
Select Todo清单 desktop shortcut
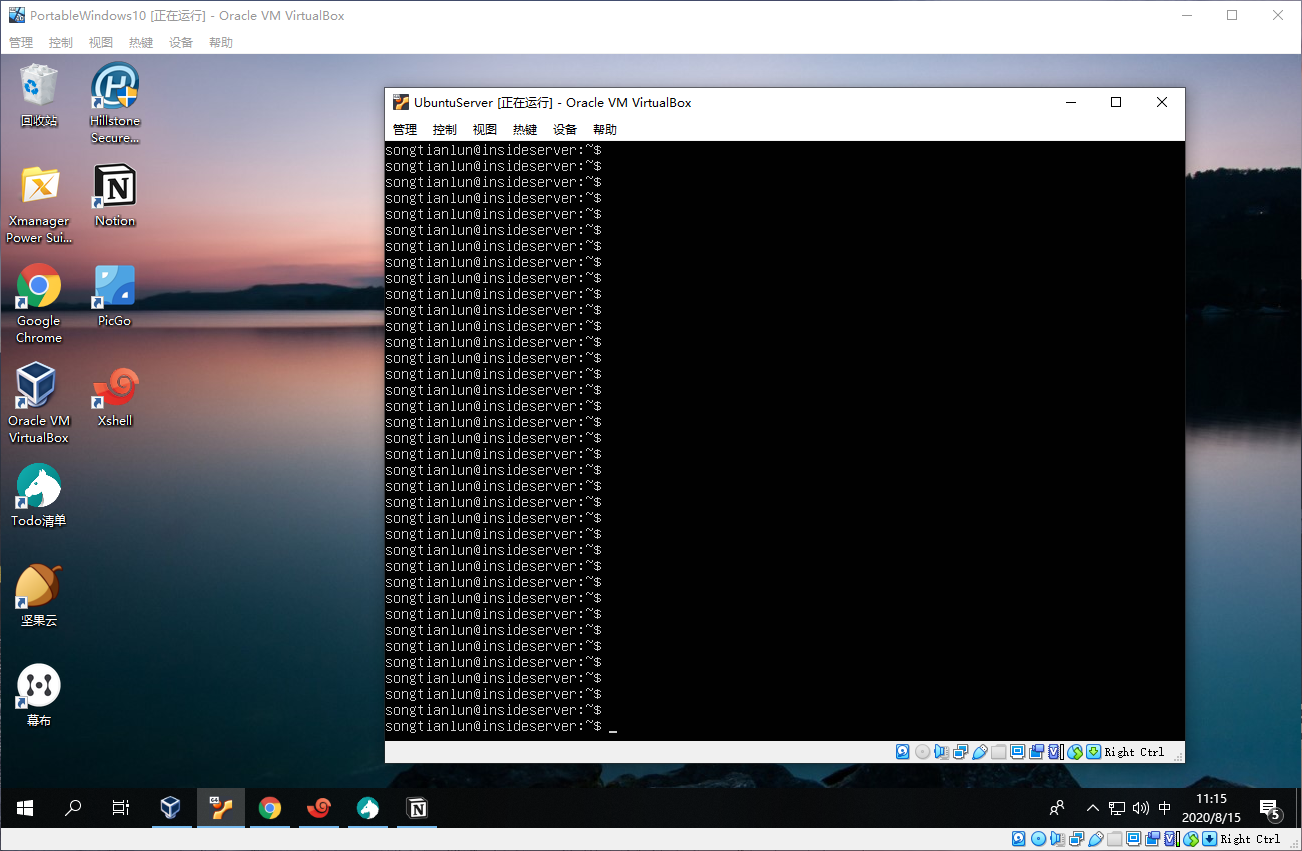pos(39,496)
